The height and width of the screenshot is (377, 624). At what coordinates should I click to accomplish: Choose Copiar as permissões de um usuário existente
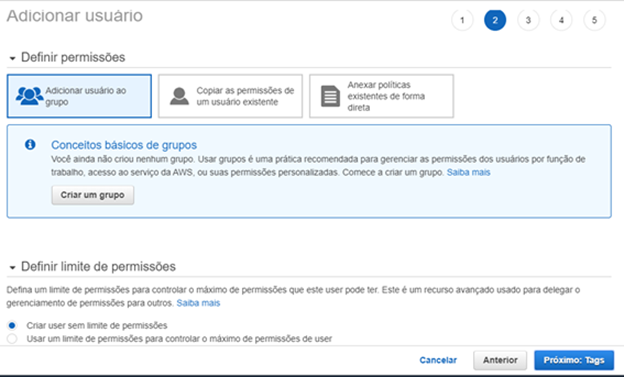[x=230, y=96]
